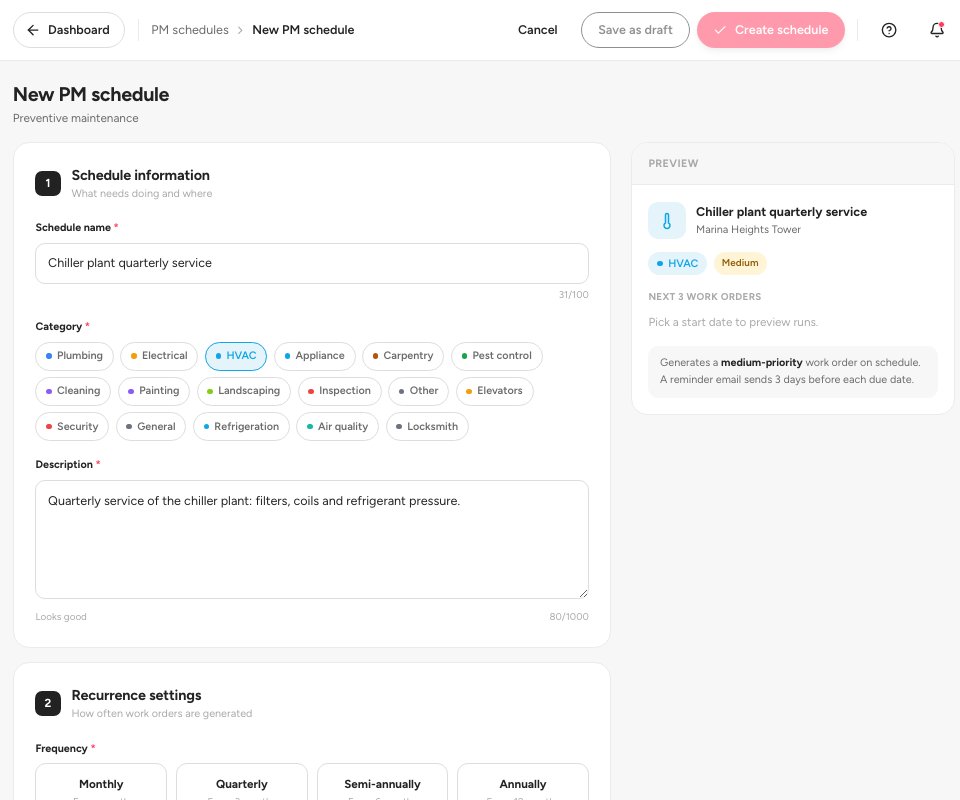Image resolution: width=960 pixels, height=800 pixels.
Task: Pick the Locksmith category chip
Action: [x=427, y=427]
